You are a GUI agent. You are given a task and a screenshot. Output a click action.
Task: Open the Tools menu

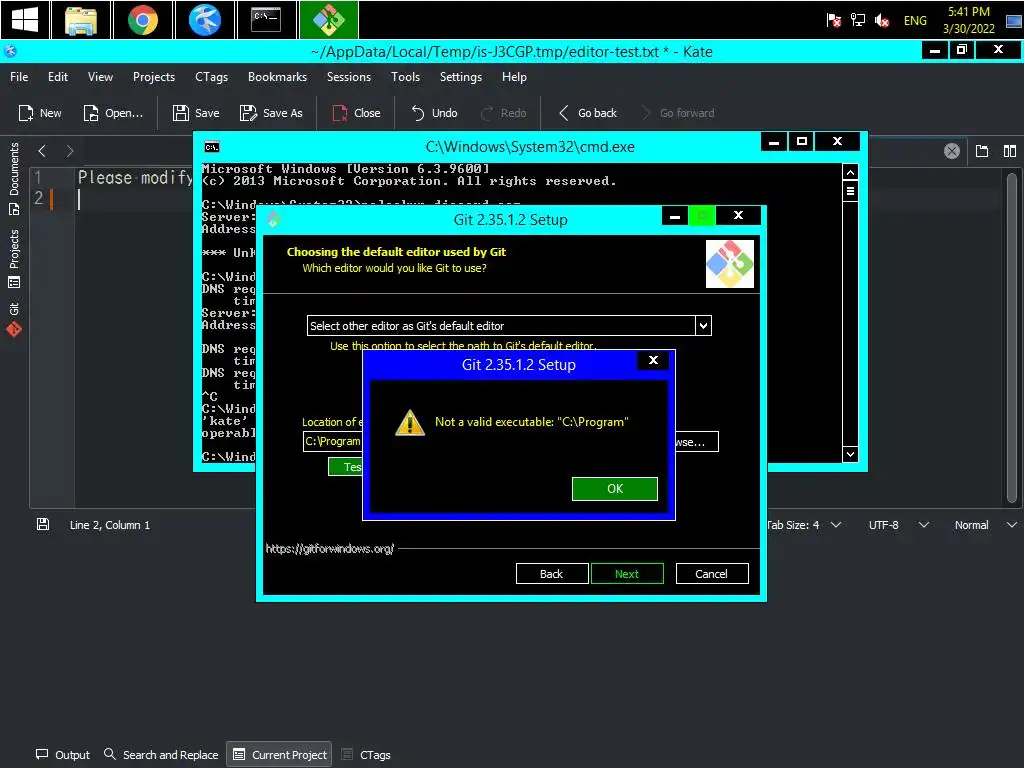(x=405, y=77)
